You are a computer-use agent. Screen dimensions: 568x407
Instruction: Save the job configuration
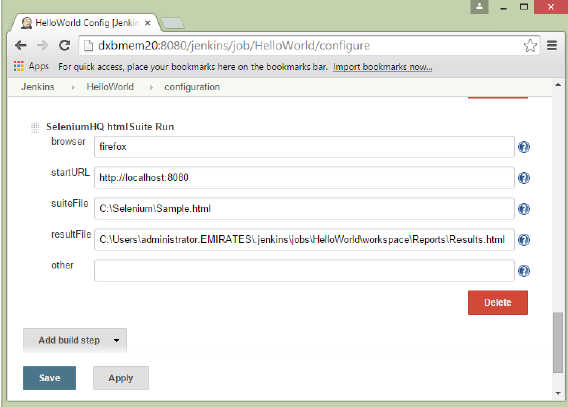point(49,378)
